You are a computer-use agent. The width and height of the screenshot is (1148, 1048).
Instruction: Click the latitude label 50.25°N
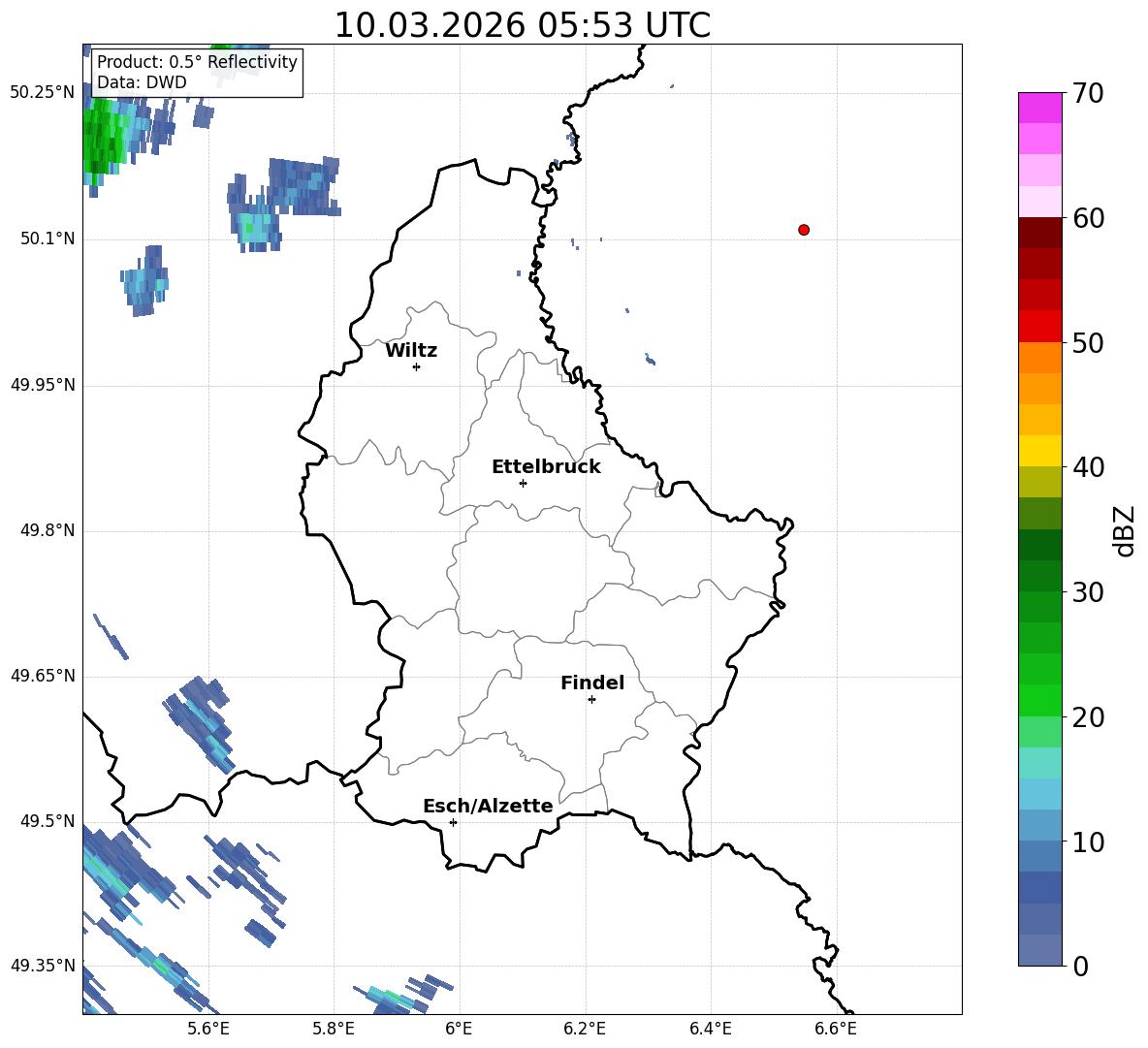click(43, 93)
